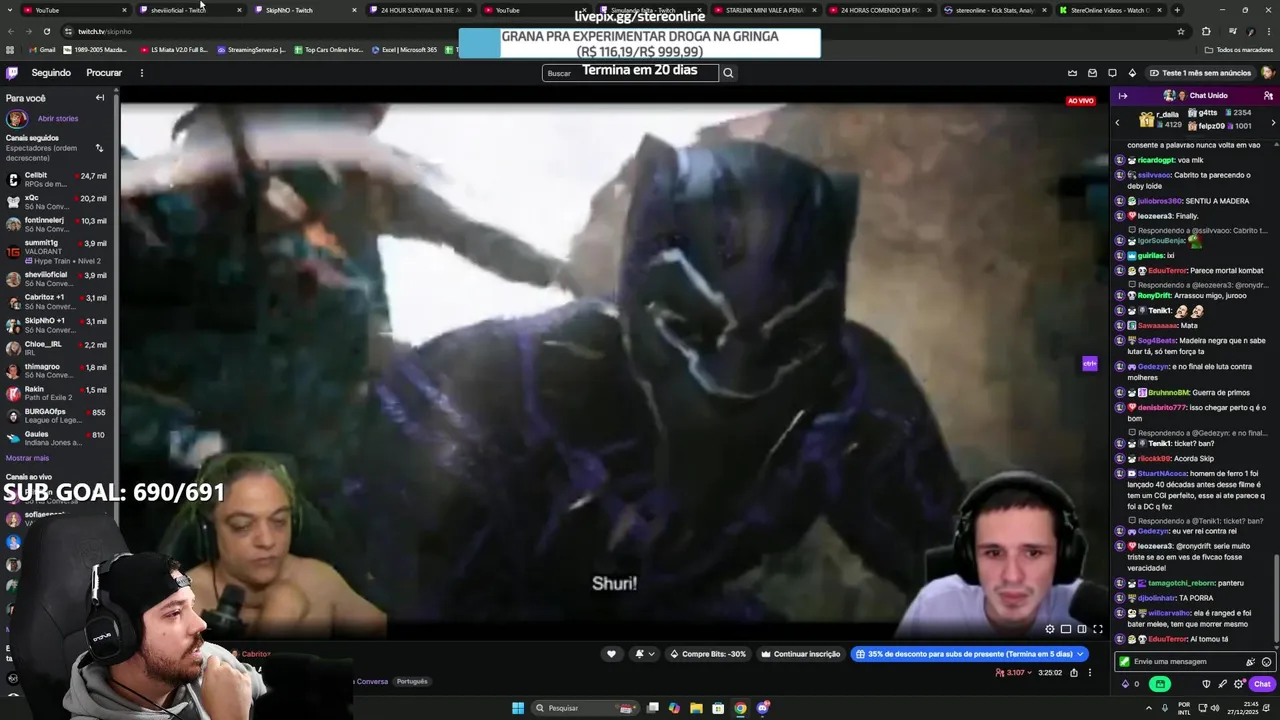1280x720 pixels.
Task: Open the chat shield moderation icon
Action: [x=1206, y=684]
